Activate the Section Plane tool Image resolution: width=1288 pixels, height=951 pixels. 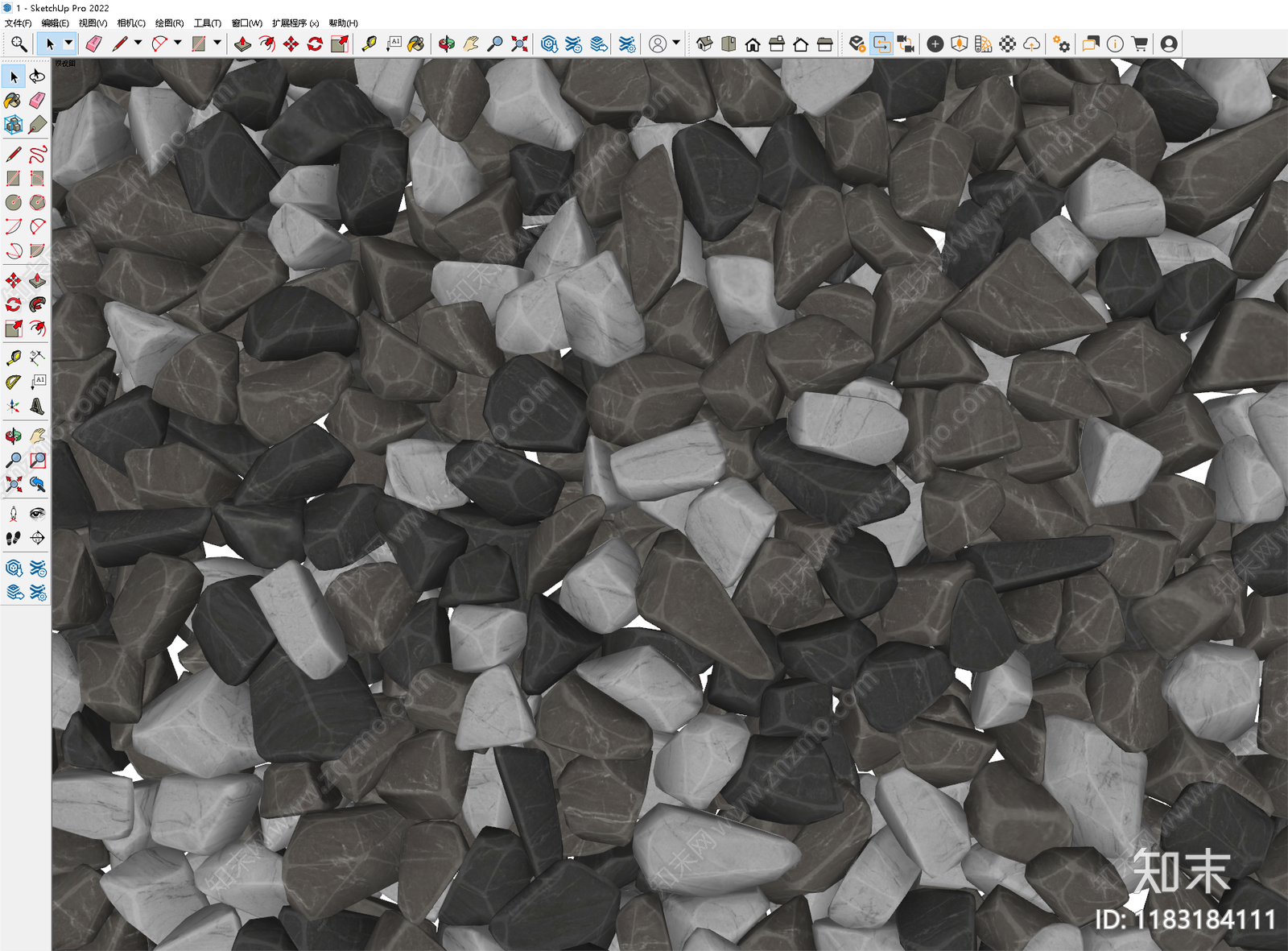click(37, 538)
